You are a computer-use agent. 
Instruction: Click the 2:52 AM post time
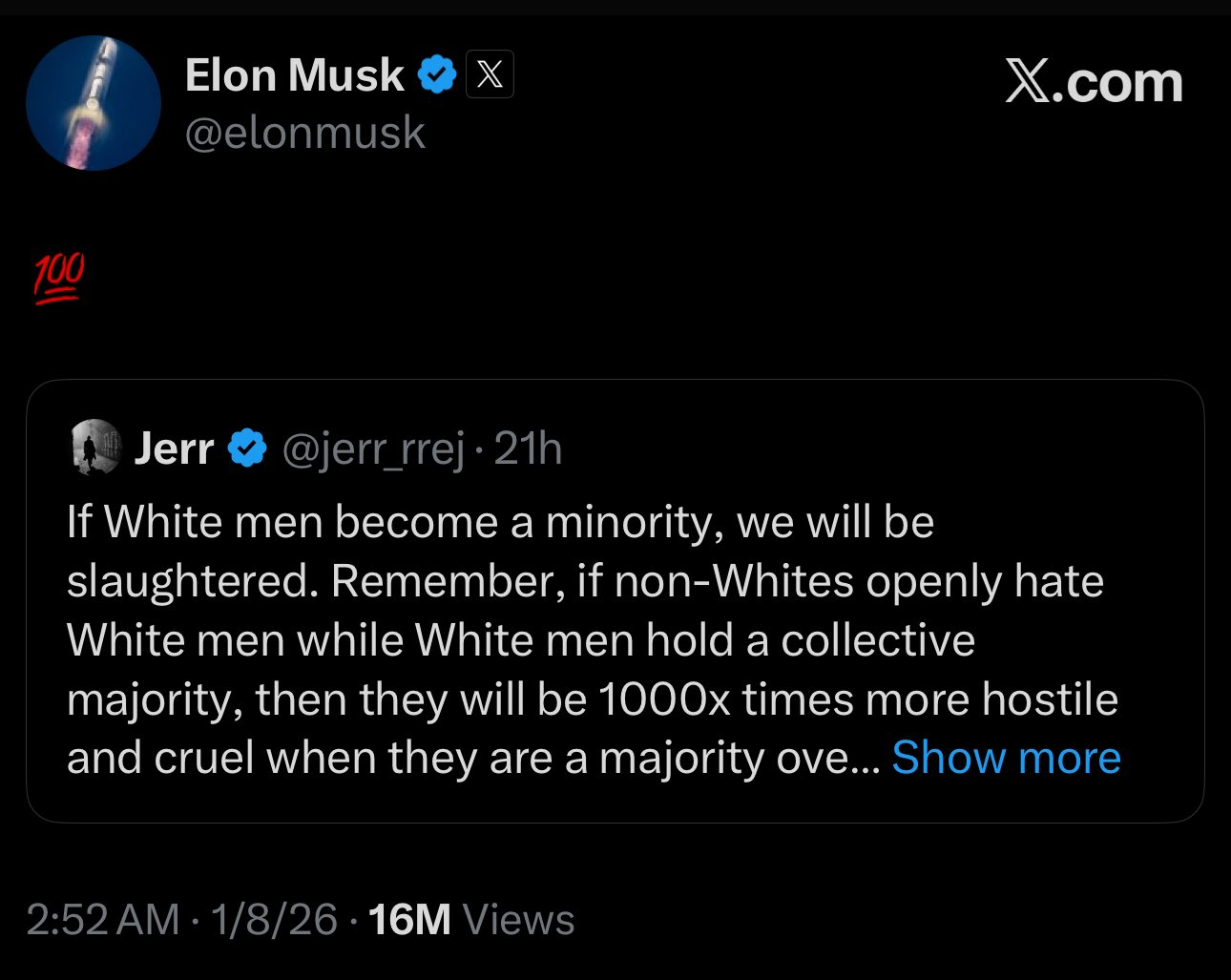(103, 920)
